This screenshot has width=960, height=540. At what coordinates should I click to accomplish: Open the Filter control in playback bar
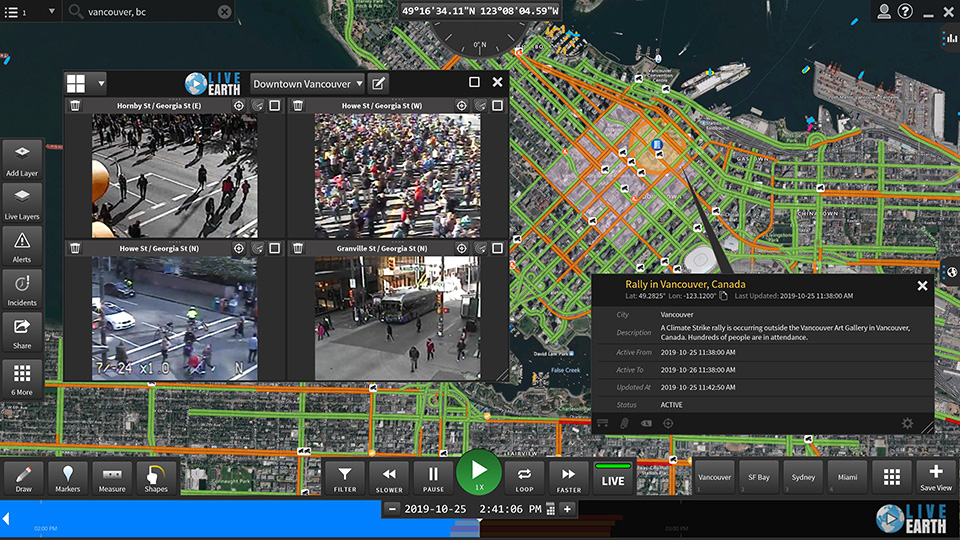(345, 478)
